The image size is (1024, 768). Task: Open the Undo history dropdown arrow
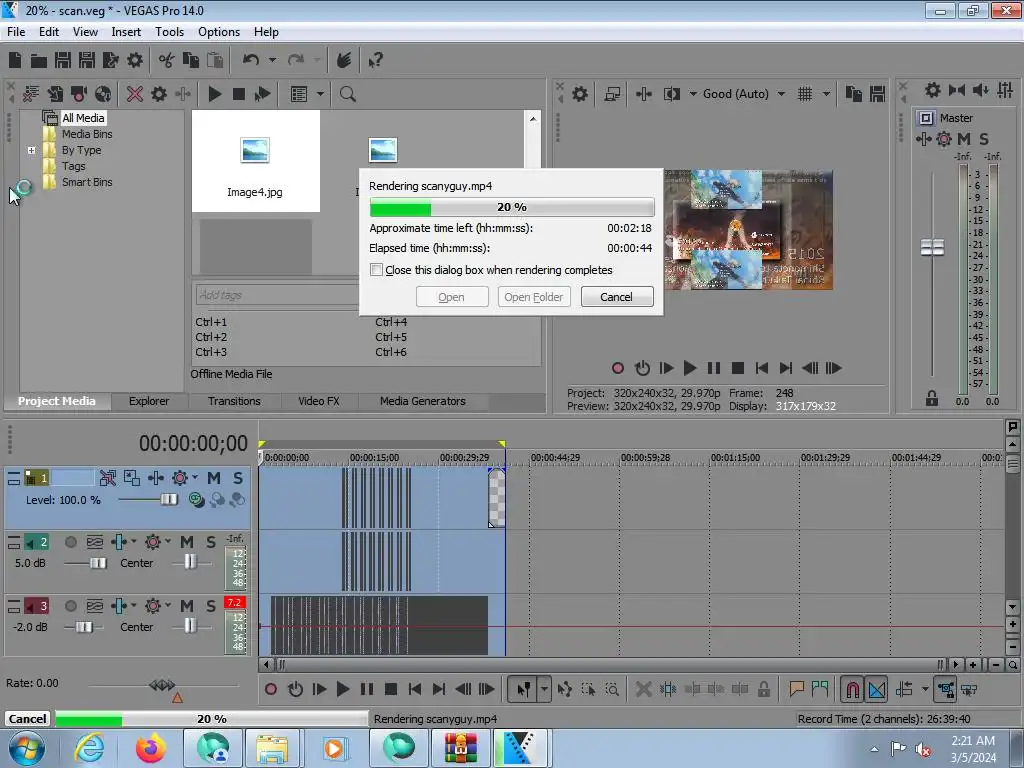coord(272,60)
